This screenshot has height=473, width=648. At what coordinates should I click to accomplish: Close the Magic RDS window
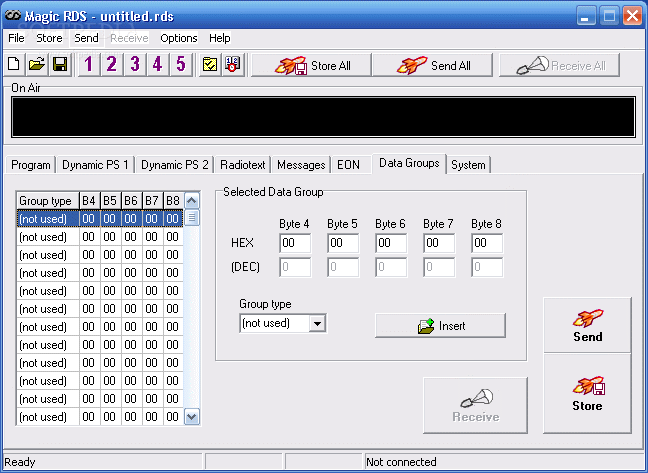coord(633,17)
